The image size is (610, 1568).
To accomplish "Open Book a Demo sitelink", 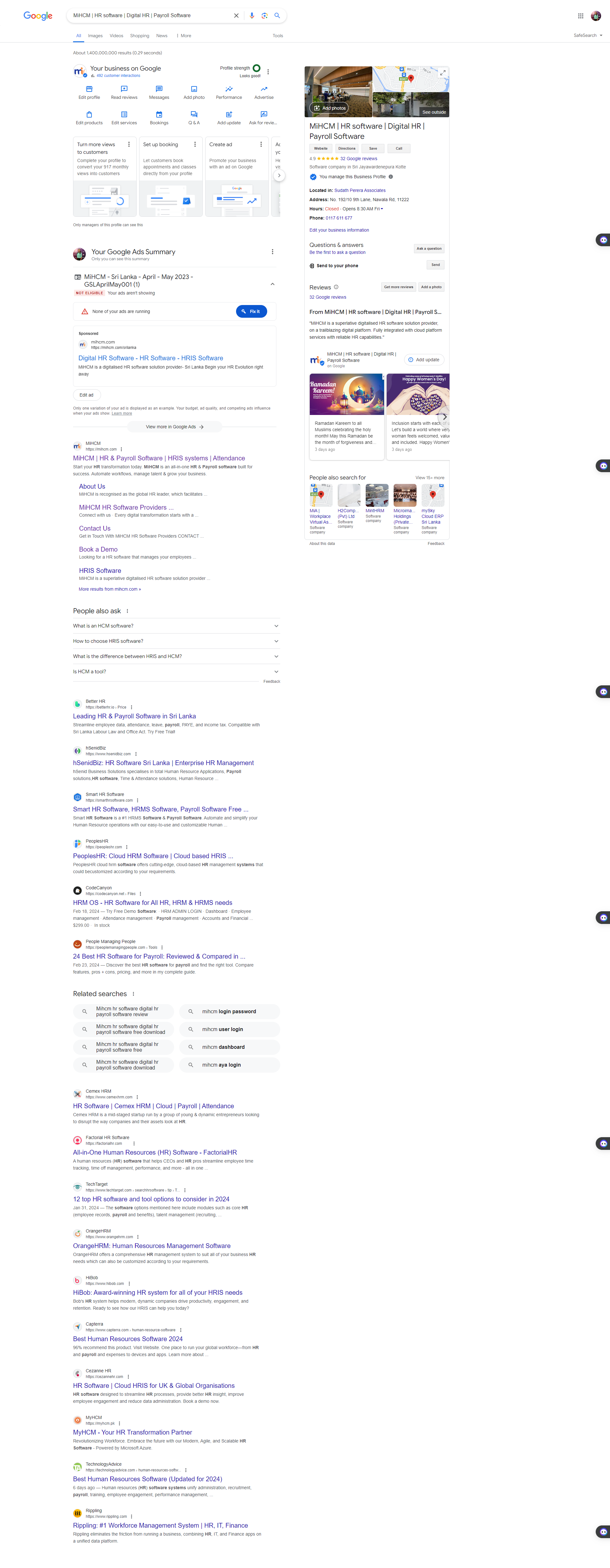I will [98, 549].
